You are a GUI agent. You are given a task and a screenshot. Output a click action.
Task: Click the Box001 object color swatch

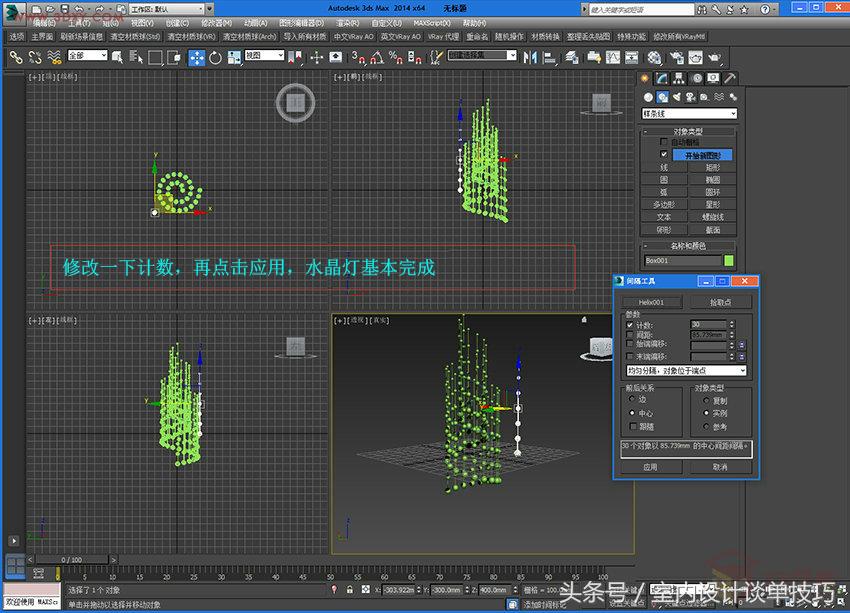(x=727, y=258)
